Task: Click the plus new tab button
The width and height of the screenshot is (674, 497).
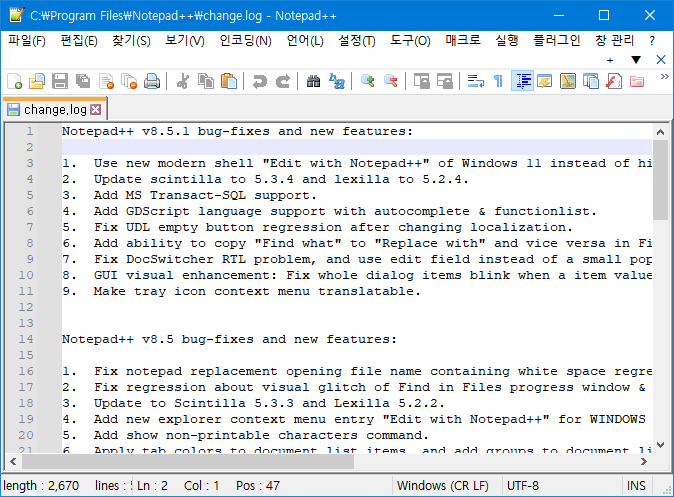Action: [x=610, y=60]
